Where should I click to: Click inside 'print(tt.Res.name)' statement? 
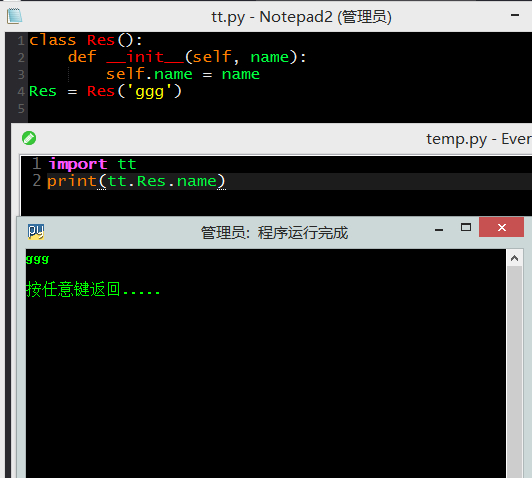(x=136, y=181)
